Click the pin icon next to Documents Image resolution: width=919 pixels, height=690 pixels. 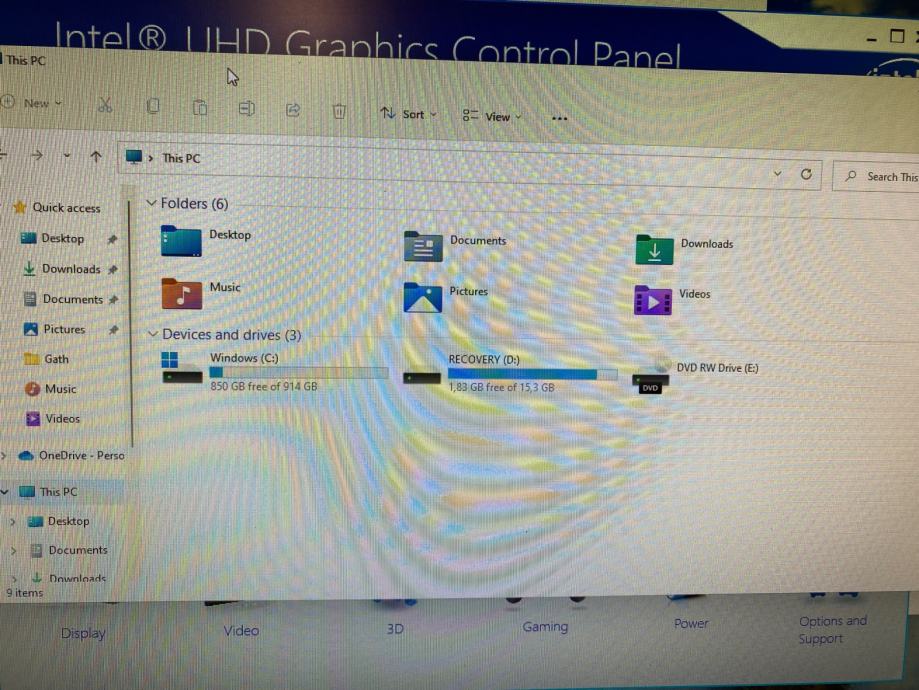[x=114, y=300]
